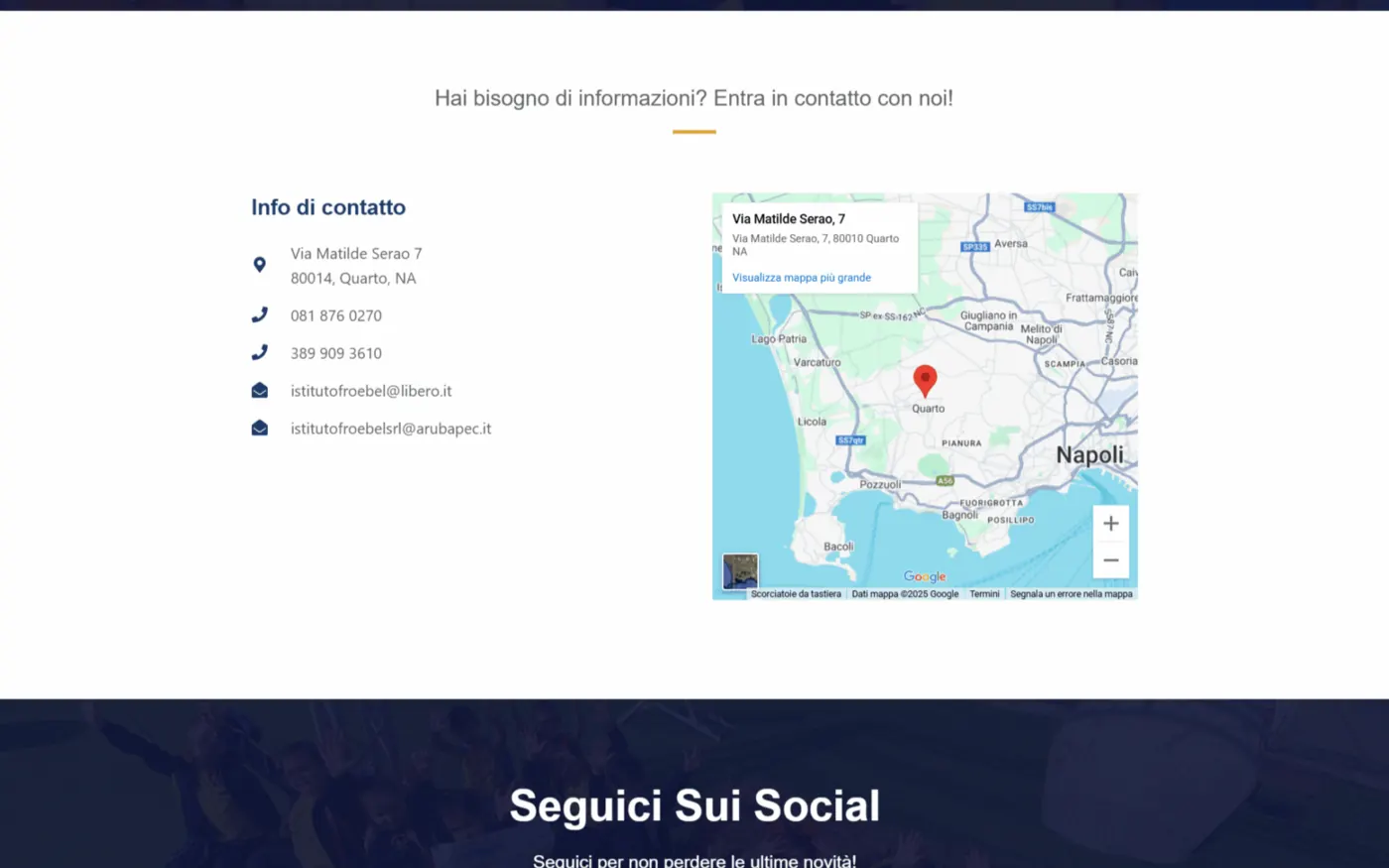Click the 'Licola' label on the map
Image resolution: width=1389 pixels, height=868 pixels.
click(812, 422)
